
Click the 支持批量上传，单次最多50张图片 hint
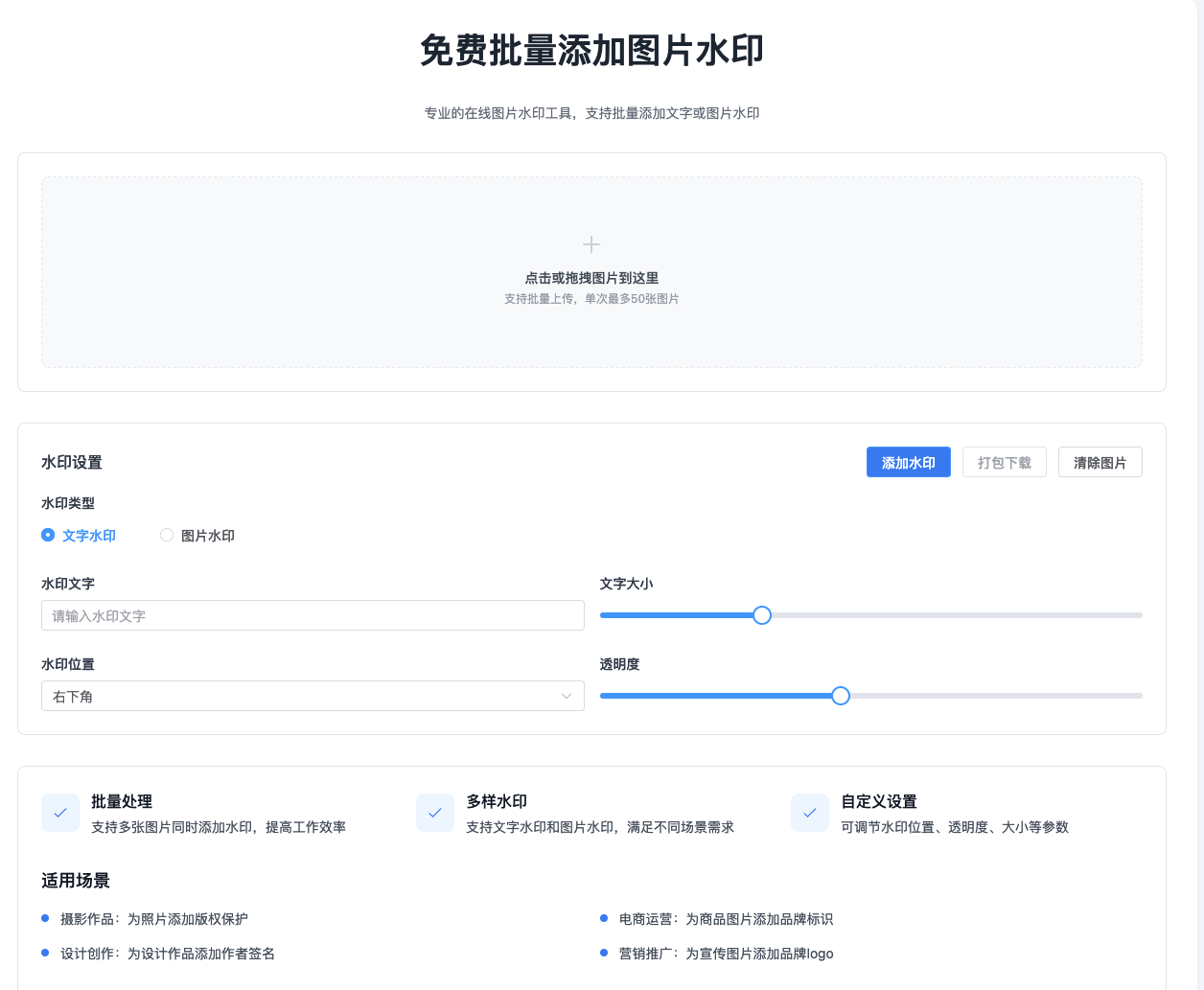pyautogui.click(x=591, y=299)
